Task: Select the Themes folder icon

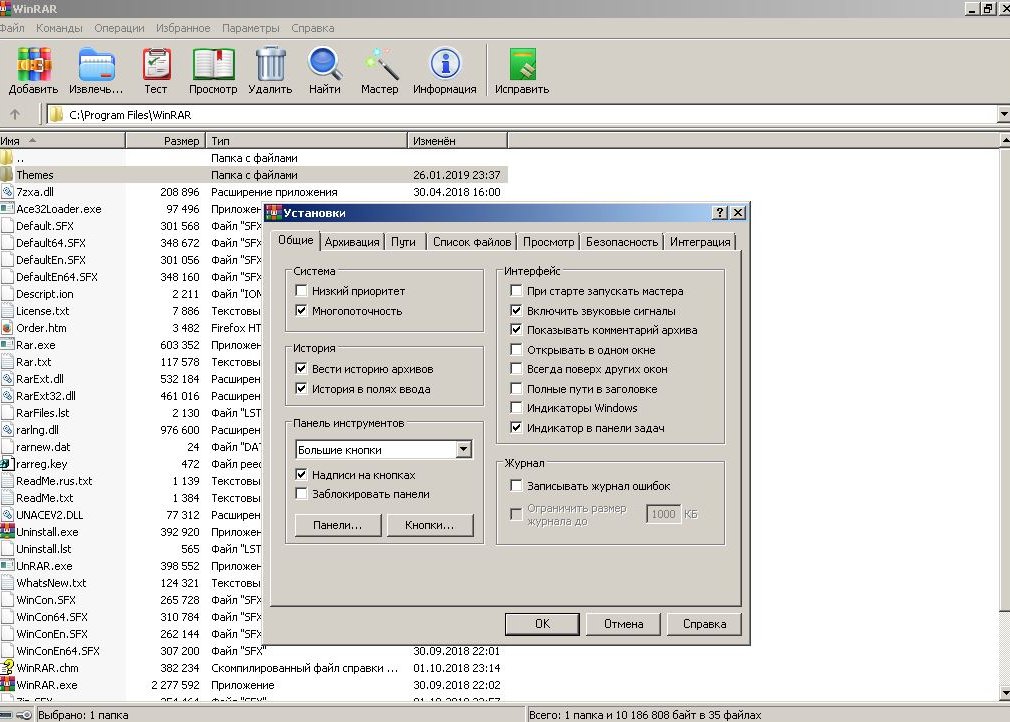Action: [6, 175]
